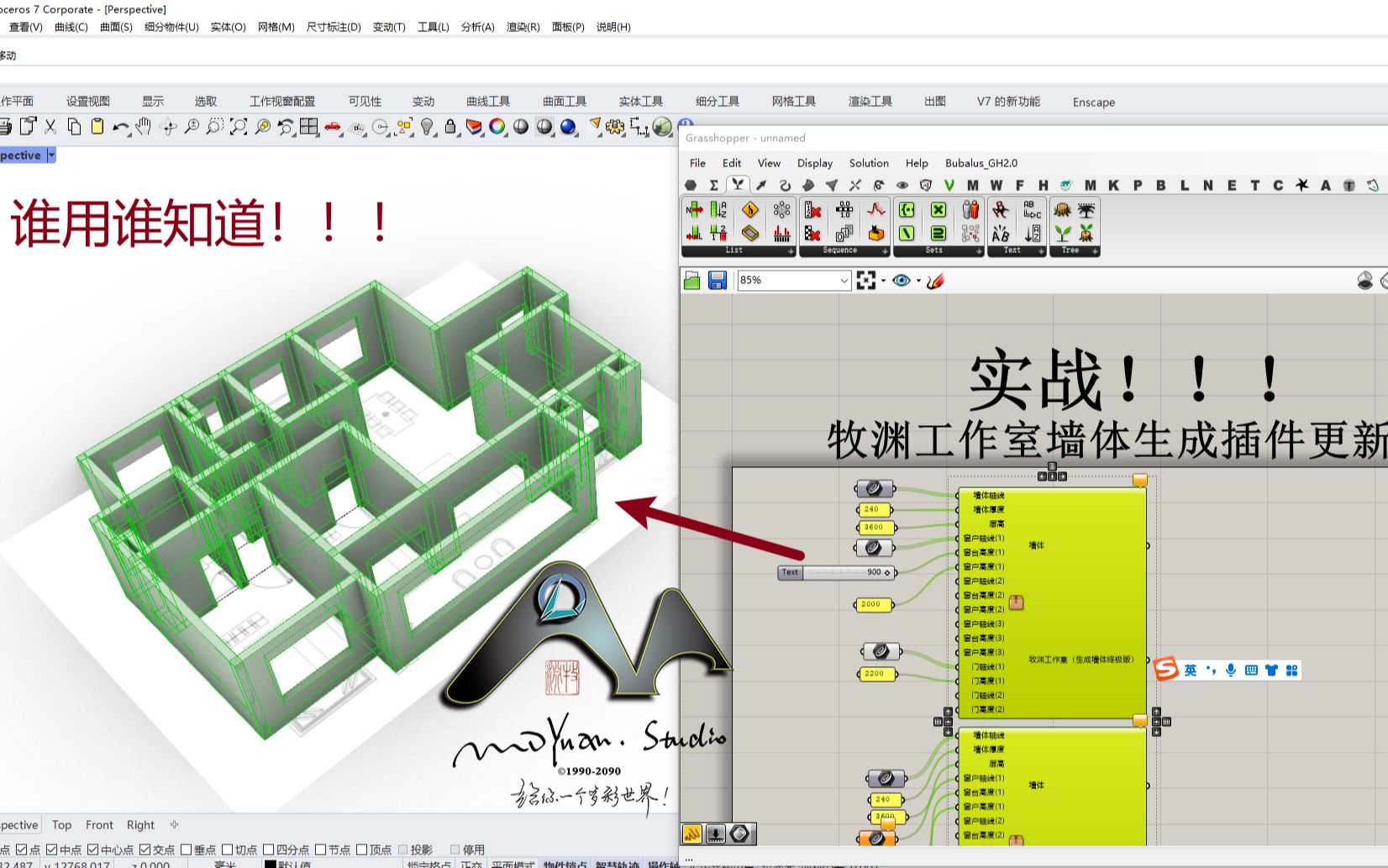
Task: Select the Pan hand tool
Action: (144, 127)
